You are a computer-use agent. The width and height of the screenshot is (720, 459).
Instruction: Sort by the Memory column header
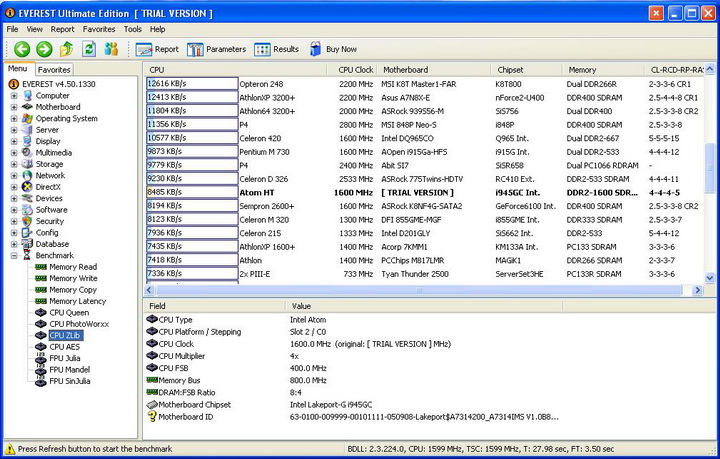tap(603, 70)
